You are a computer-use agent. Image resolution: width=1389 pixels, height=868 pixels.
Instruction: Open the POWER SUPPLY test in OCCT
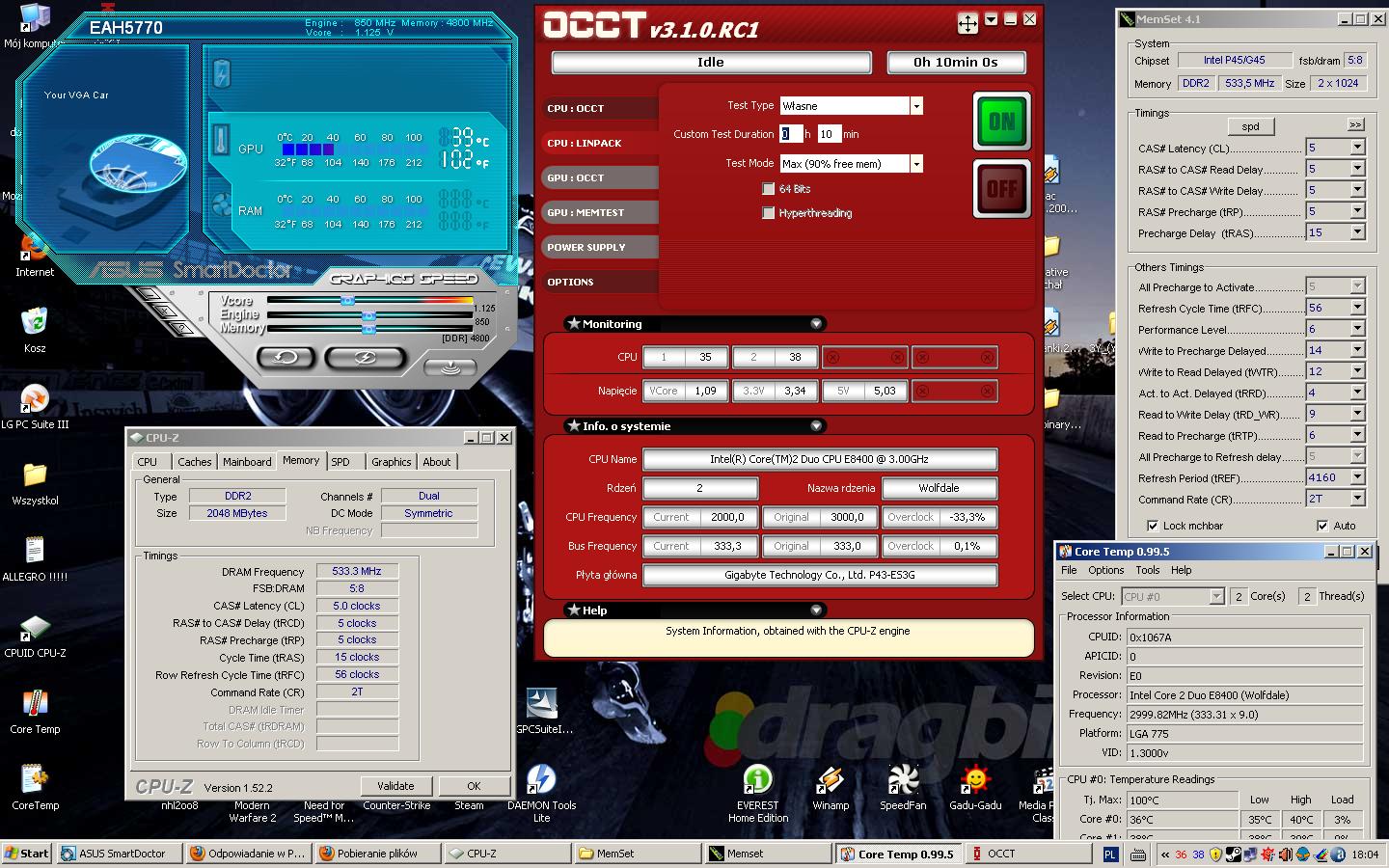(600, 247)
